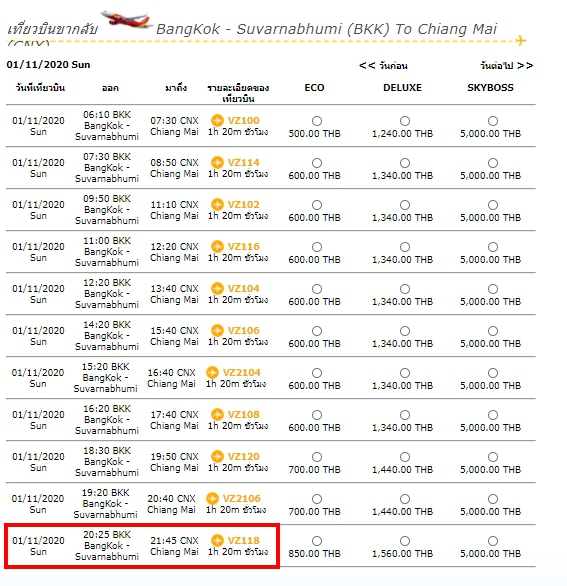
Task: Click the orange arrow icon beside VZ102
Action: [217, 204]
